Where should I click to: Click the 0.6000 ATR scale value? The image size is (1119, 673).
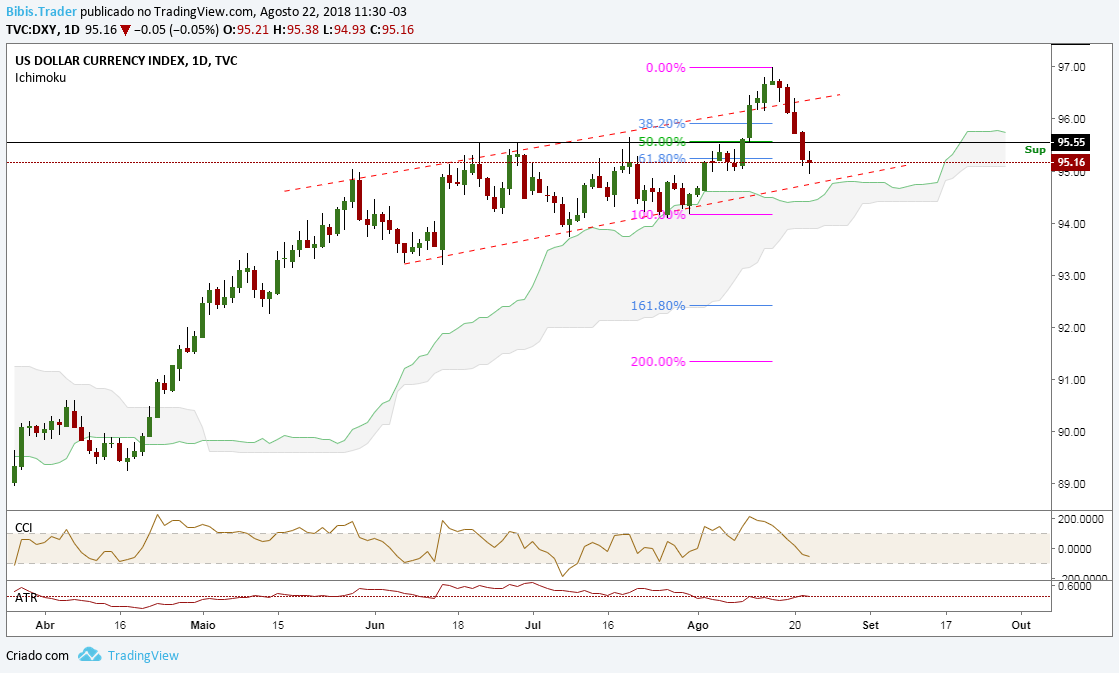tap(1075, 587)
